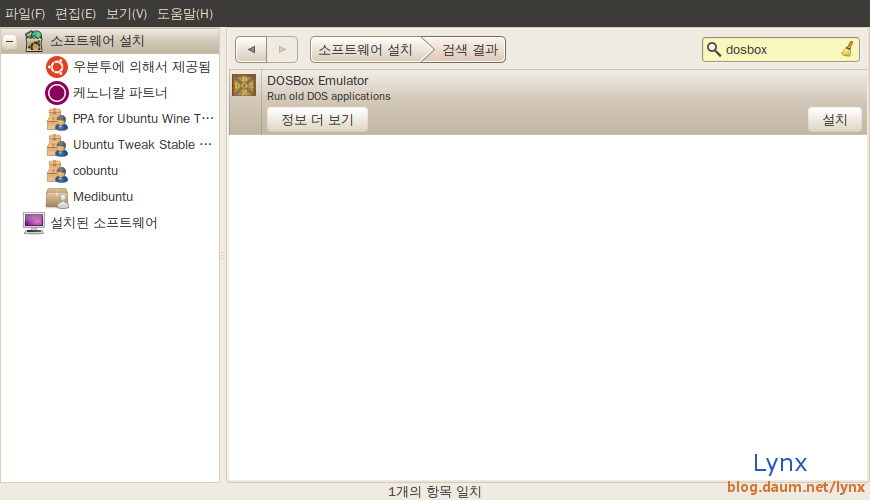Screen dimensions: 870x500
Task: Select 우분투에 의해서 제공됨 in the sidebar
Action: 142,67
